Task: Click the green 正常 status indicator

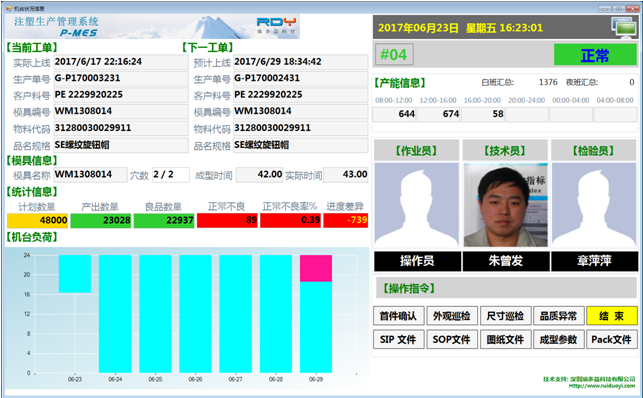Action: point(595,55)
